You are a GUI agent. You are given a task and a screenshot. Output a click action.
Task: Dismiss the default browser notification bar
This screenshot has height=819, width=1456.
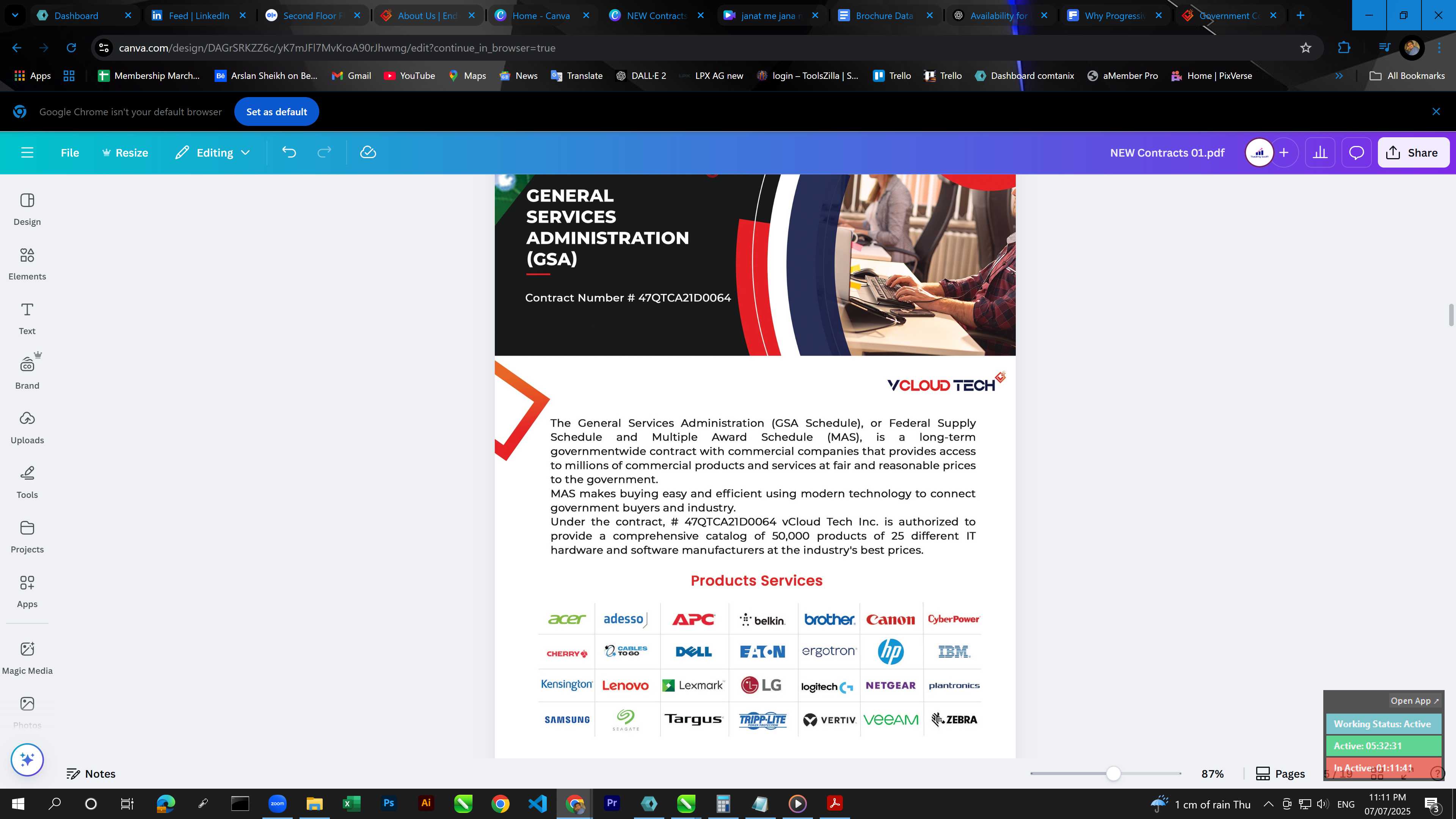coord(1436,112)
